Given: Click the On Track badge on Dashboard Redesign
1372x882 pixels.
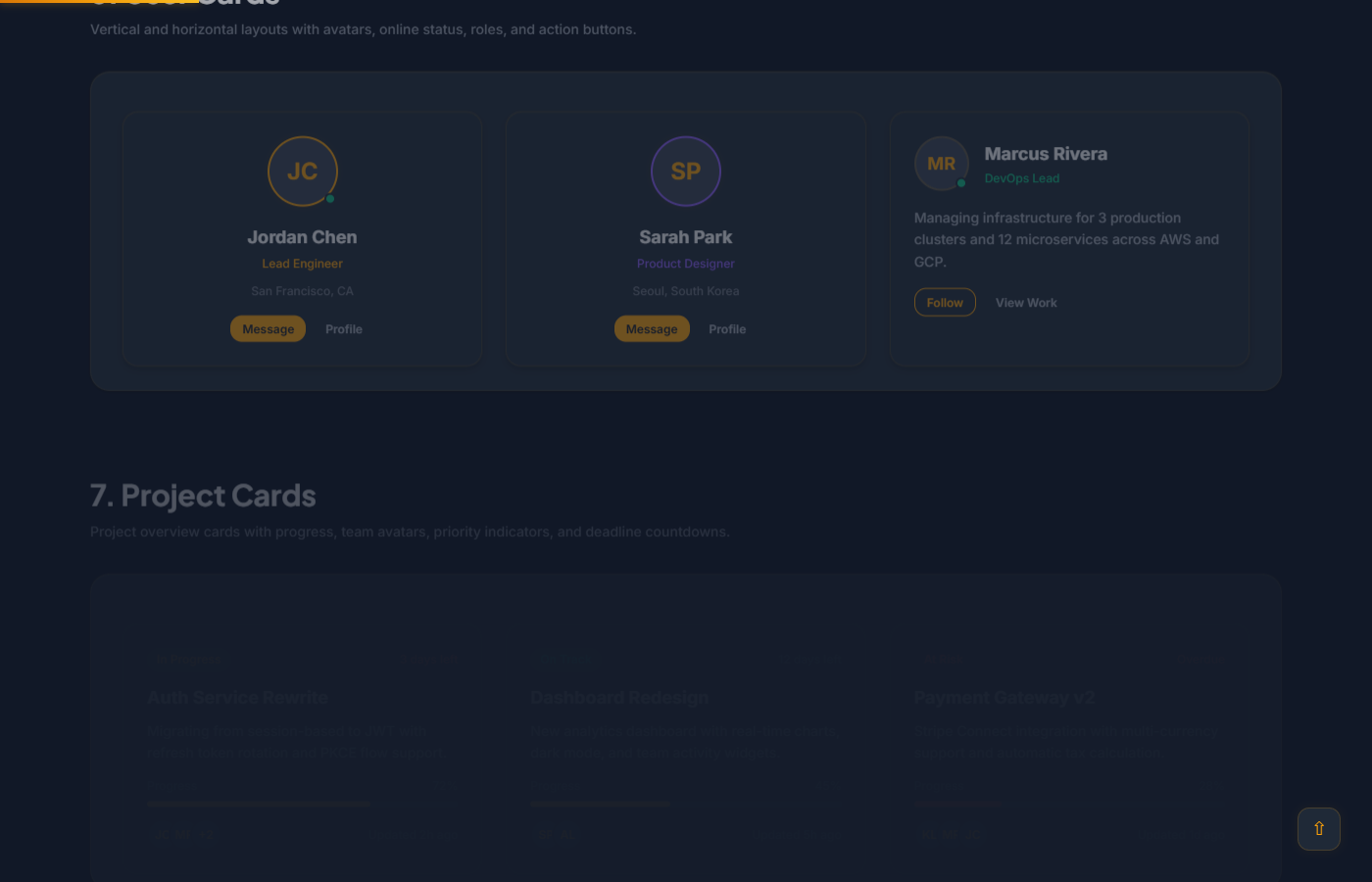Looking at the screenshot, I should (565, 660).
